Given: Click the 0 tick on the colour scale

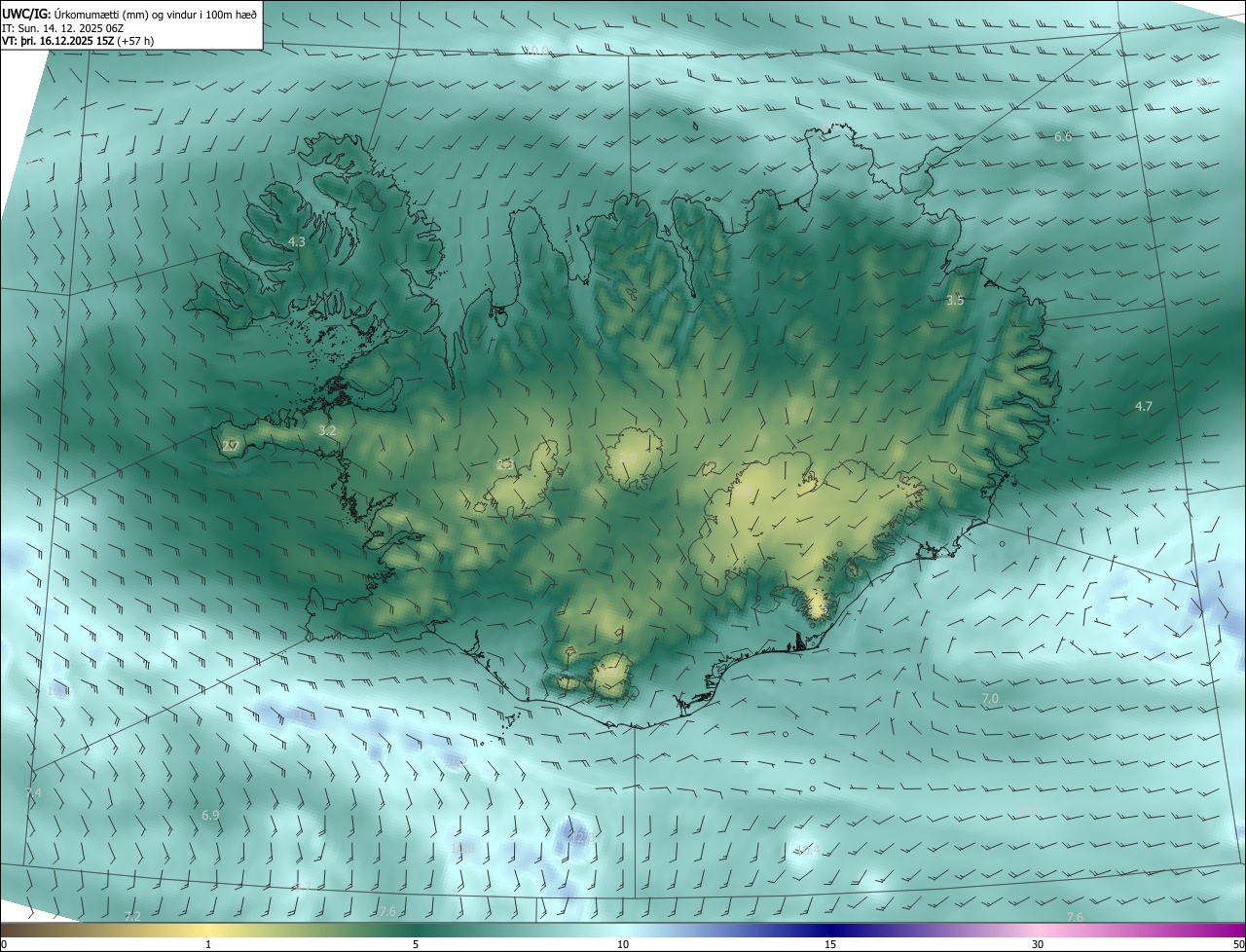Looking at the screenshot, I should 4,944.
